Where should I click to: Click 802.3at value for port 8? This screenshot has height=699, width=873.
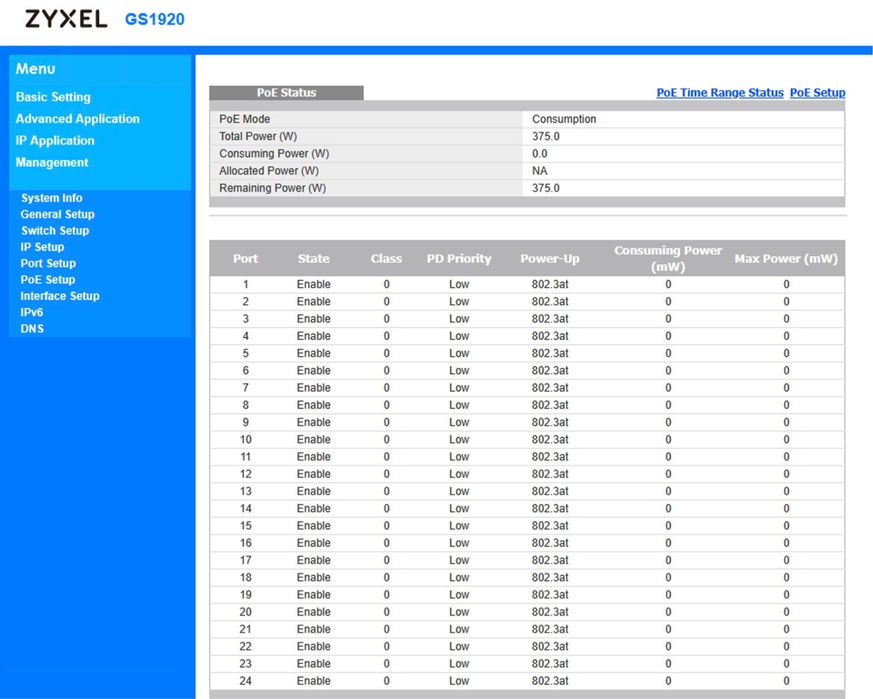(550, 405)
